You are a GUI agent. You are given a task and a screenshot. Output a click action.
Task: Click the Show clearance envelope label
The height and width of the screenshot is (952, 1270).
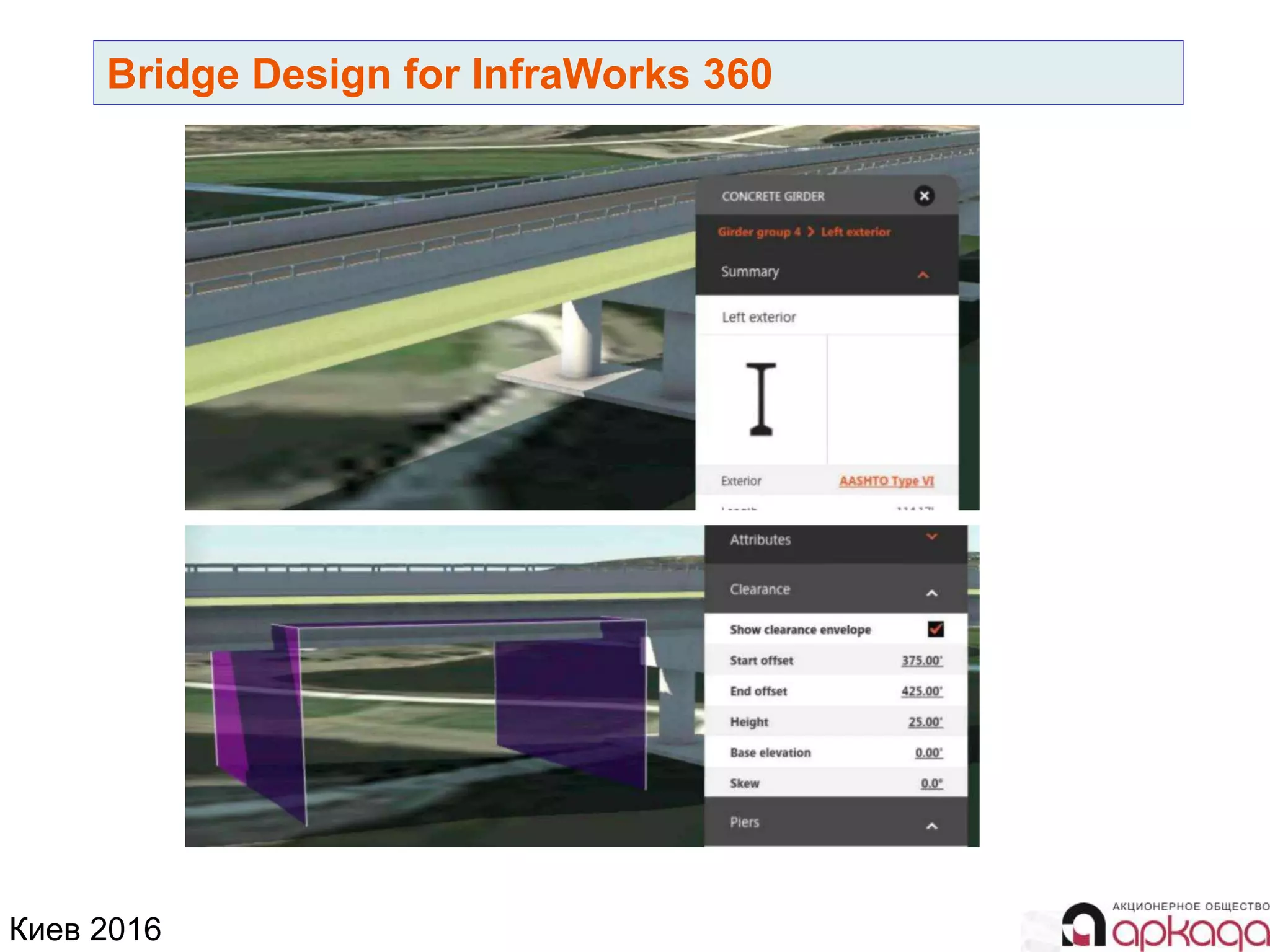coord(800,630)
